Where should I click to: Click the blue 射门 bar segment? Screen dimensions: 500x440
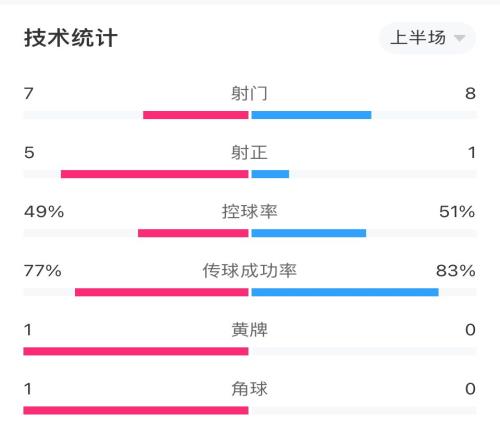(x=311, y=115)
